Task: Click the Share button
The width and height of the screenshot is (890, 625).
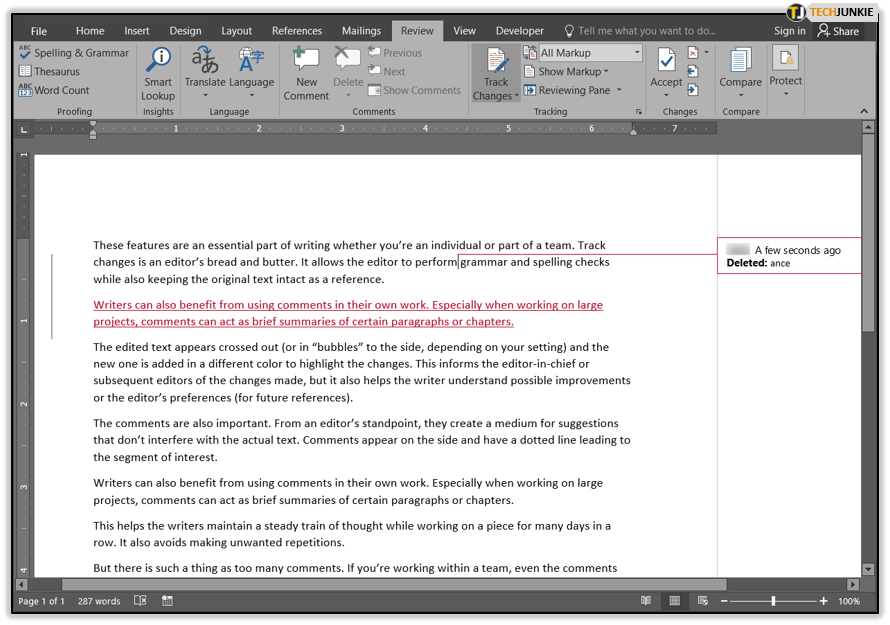Action: click(x=838, y=31)
